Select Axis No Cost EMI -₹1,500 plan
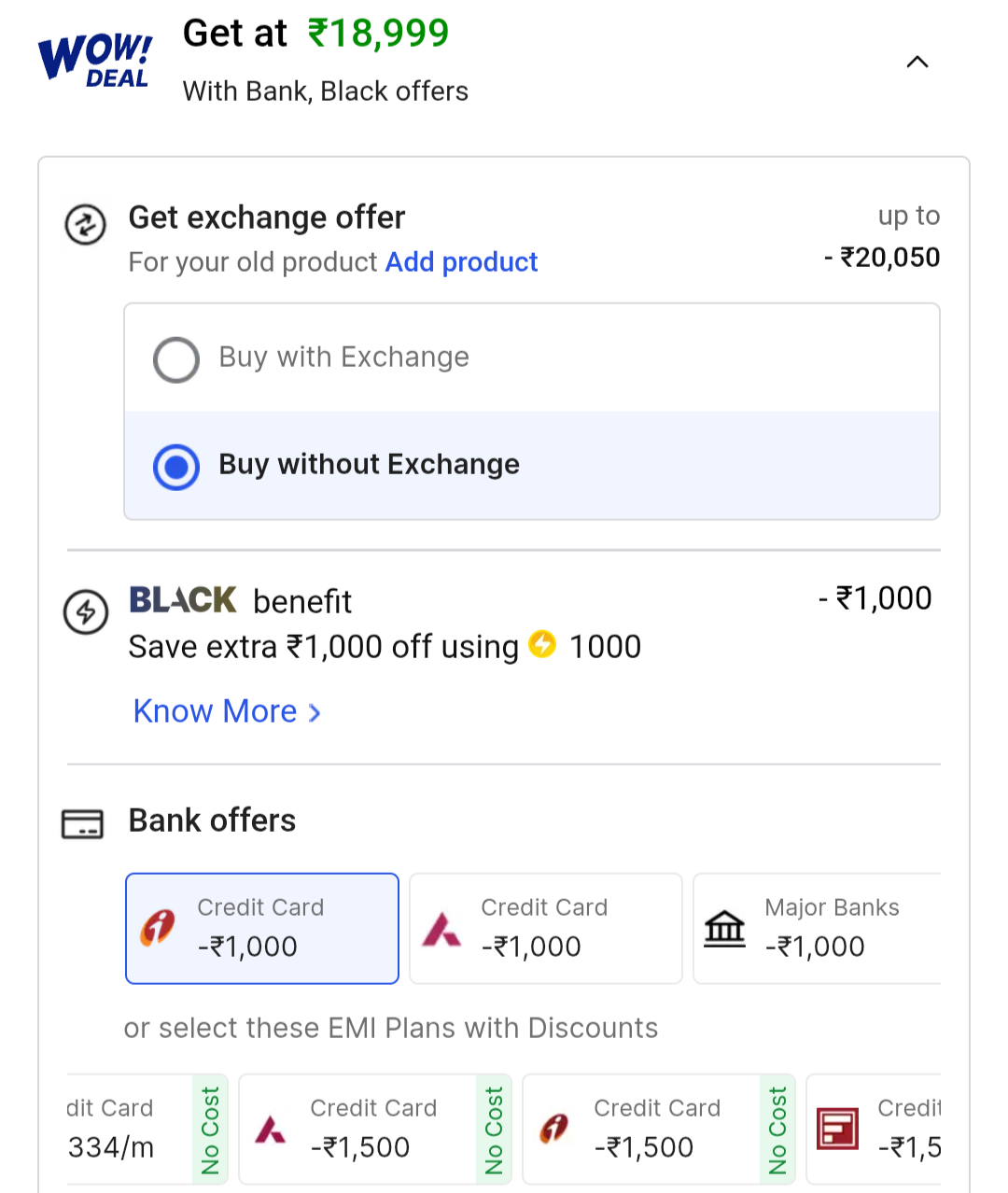1008x1193 pixels. point(373,1130)
